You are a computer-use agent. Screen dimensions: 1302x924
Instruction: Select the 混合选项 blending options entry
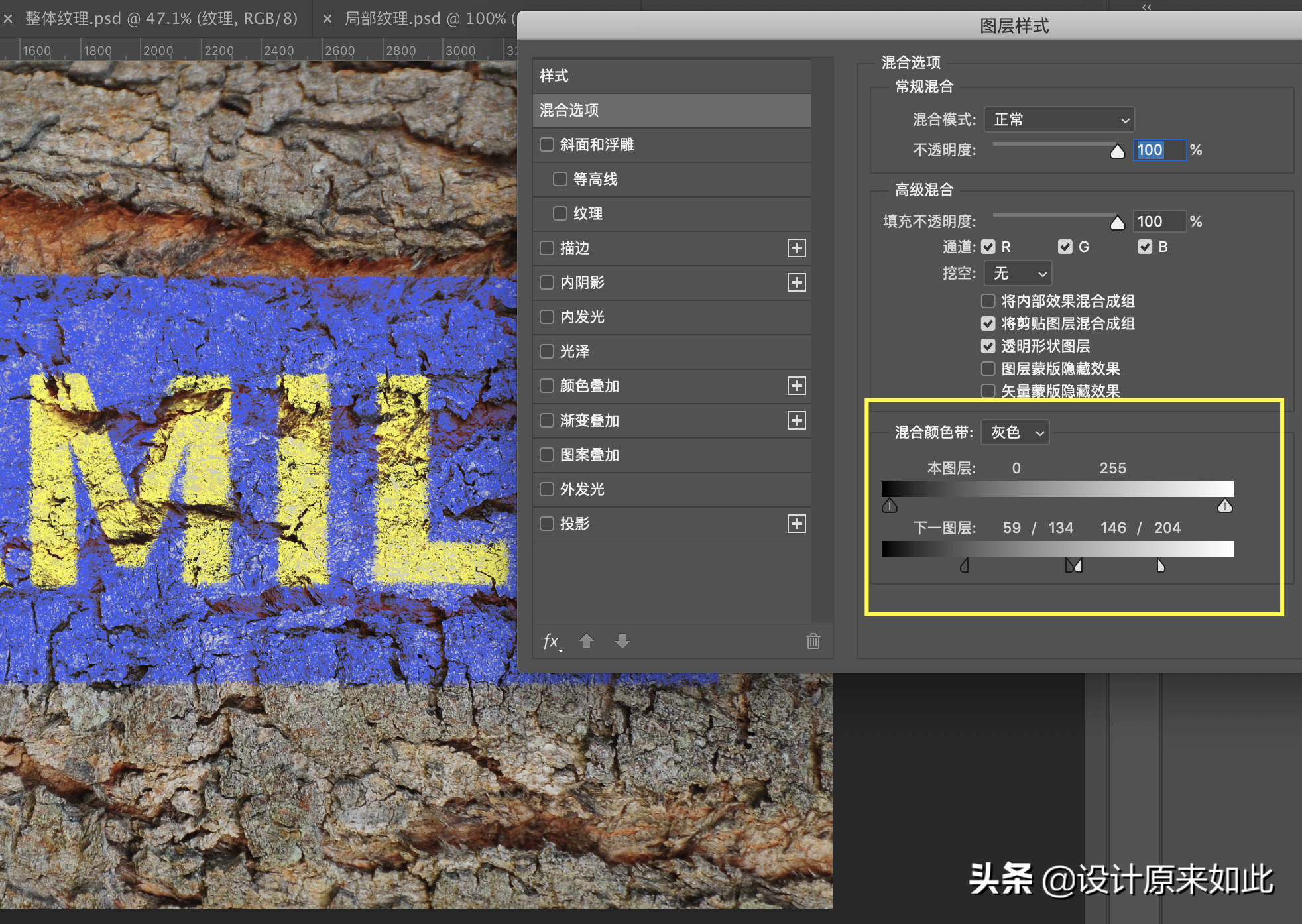point(672,110)
